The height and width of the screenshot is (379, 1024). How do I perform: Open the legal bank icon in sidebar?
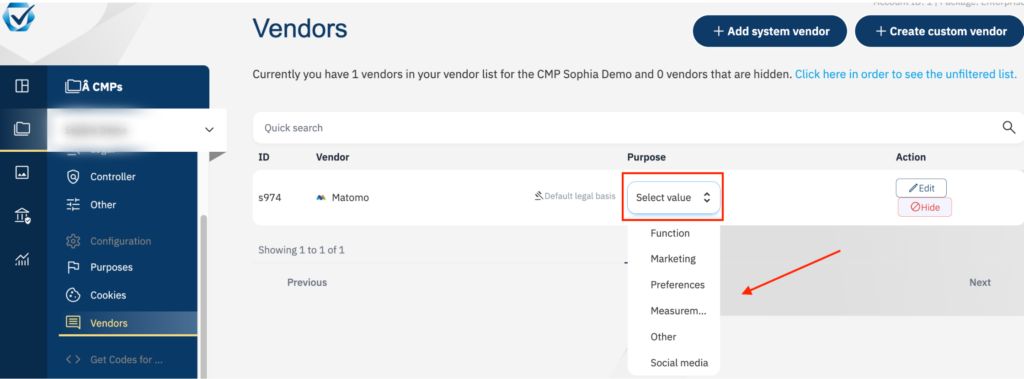pyautogui.click(x=22, y=216)
